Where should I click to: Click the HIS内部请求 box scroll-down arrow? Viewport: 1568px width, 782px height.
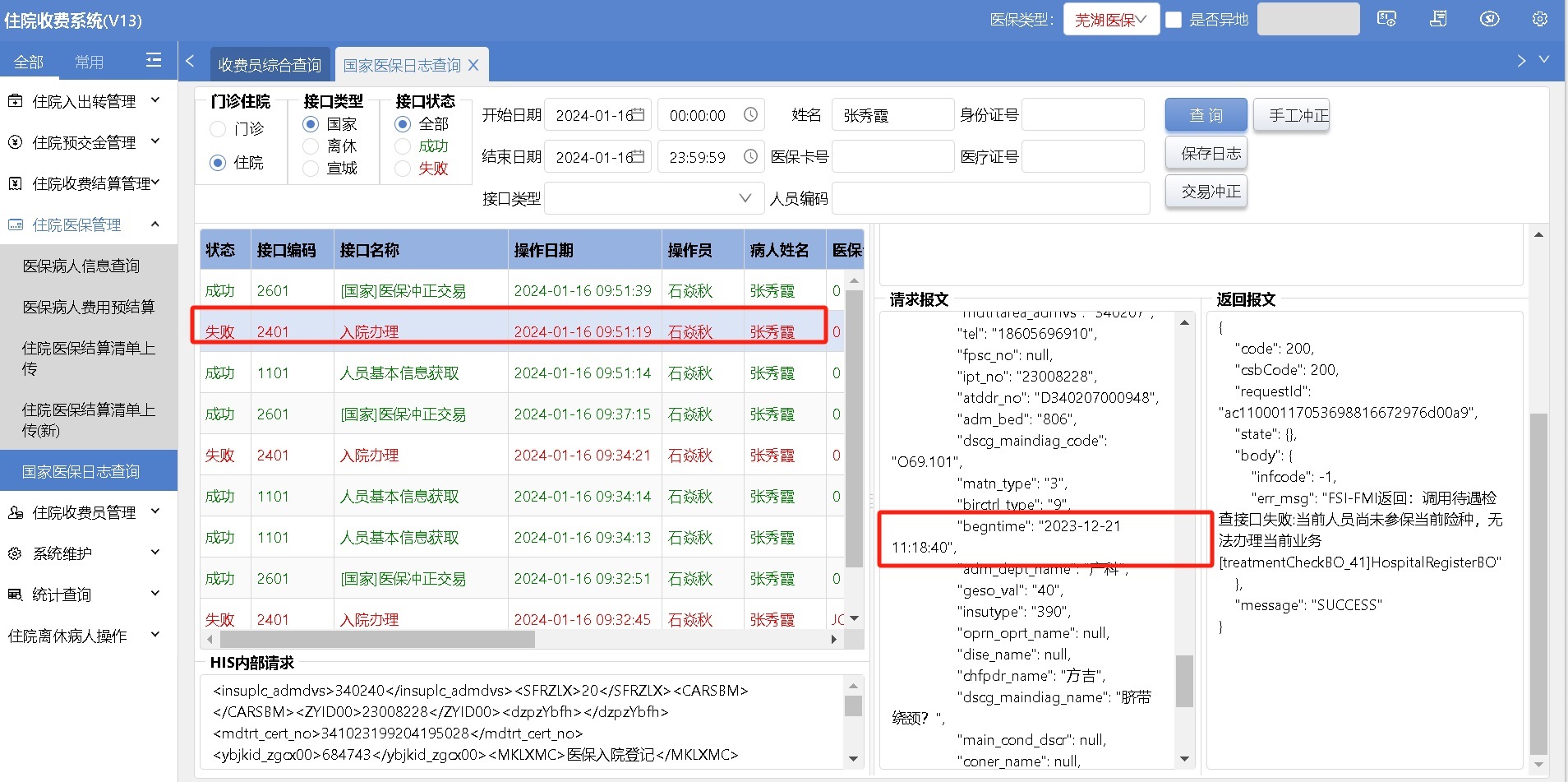click(x=853, y=759)
